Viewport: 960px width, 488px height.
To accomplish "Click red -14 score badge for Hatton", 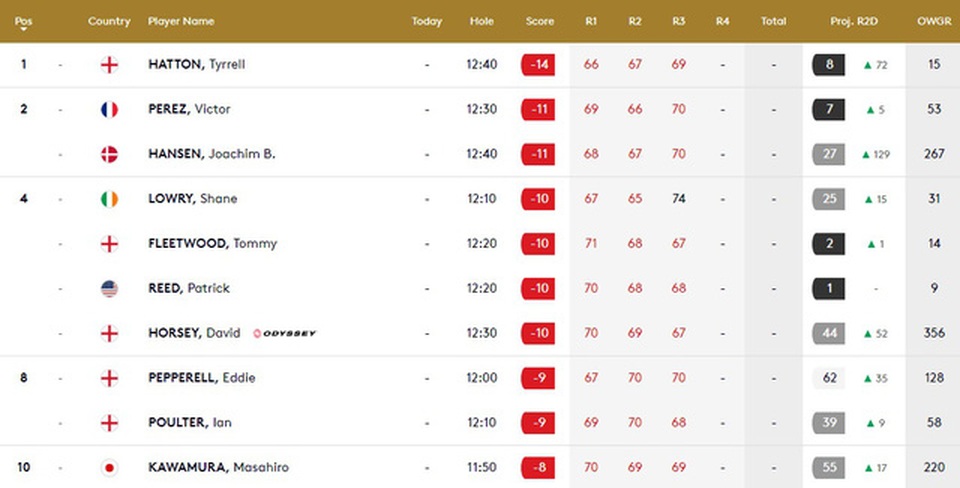I will (538, 64).
